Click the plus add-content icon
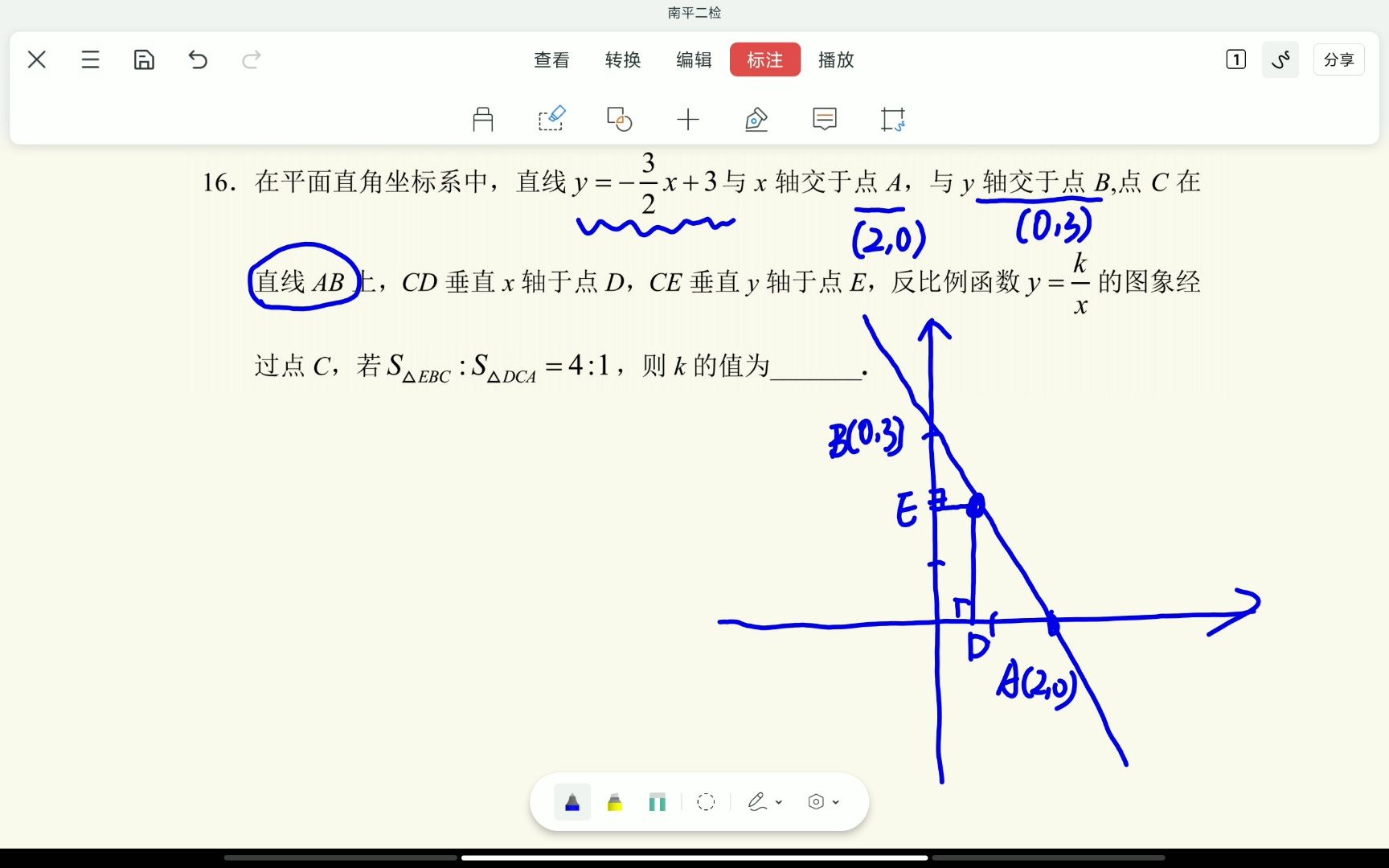This screenshot has height=868, width=1389. 688,120
